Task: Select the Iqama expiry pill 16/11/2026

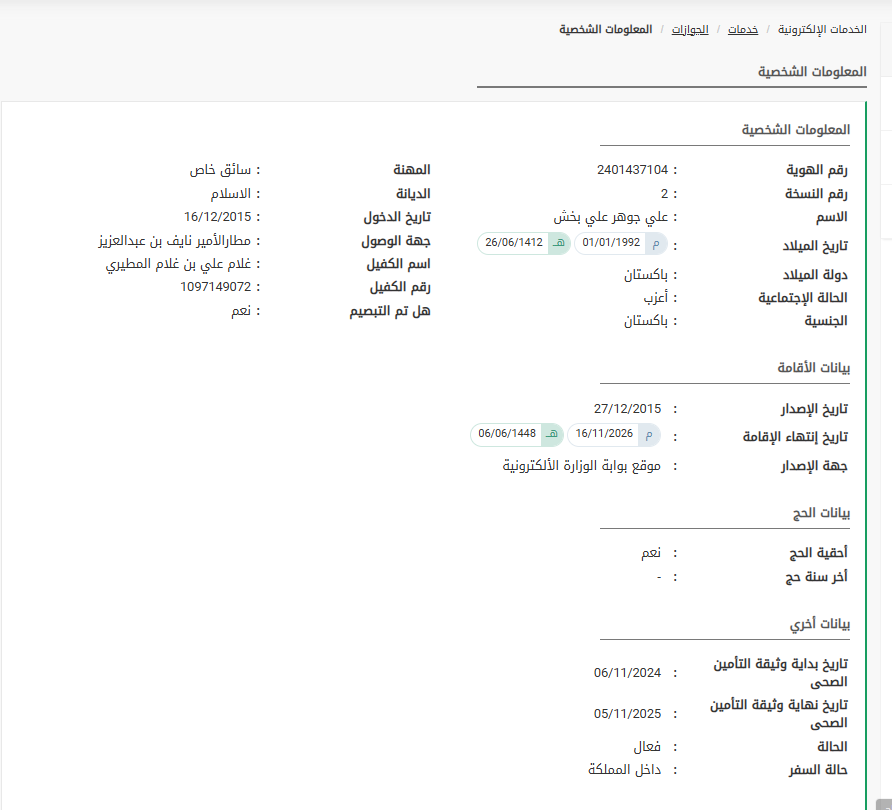Action: click(x=604, y=434)
